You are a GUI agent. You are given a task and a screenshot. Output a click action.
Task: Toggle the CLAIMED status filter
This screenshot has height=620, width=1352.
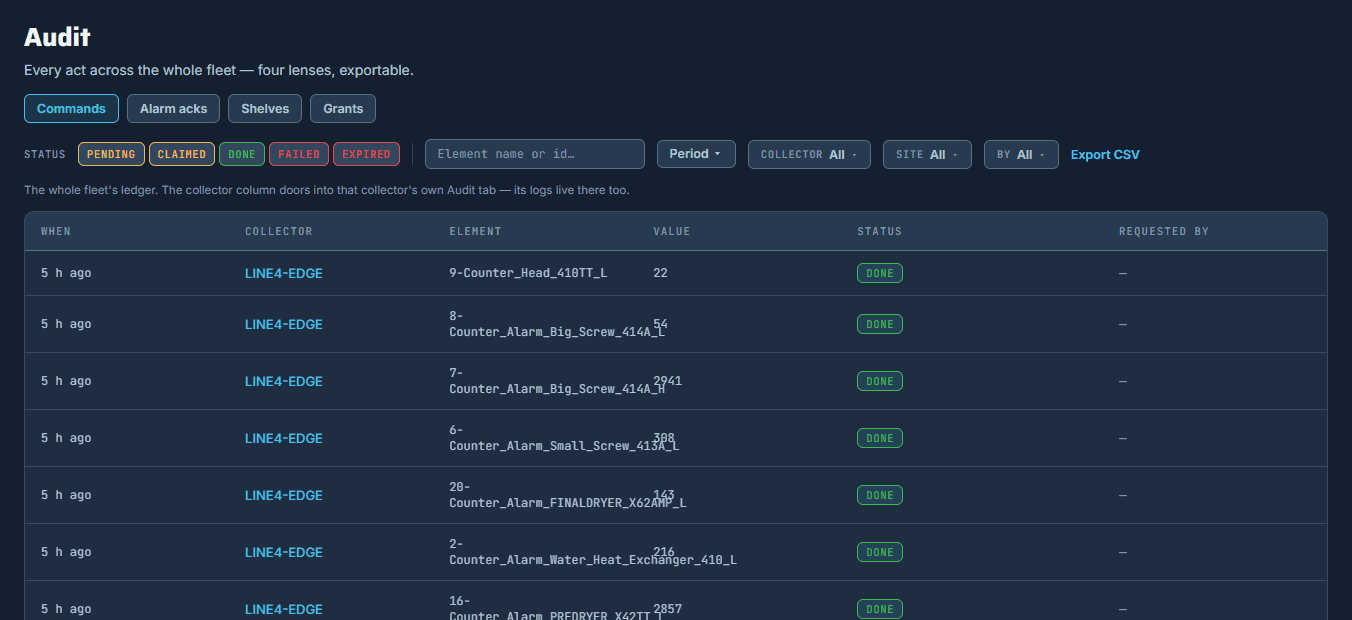click(182, 154)
